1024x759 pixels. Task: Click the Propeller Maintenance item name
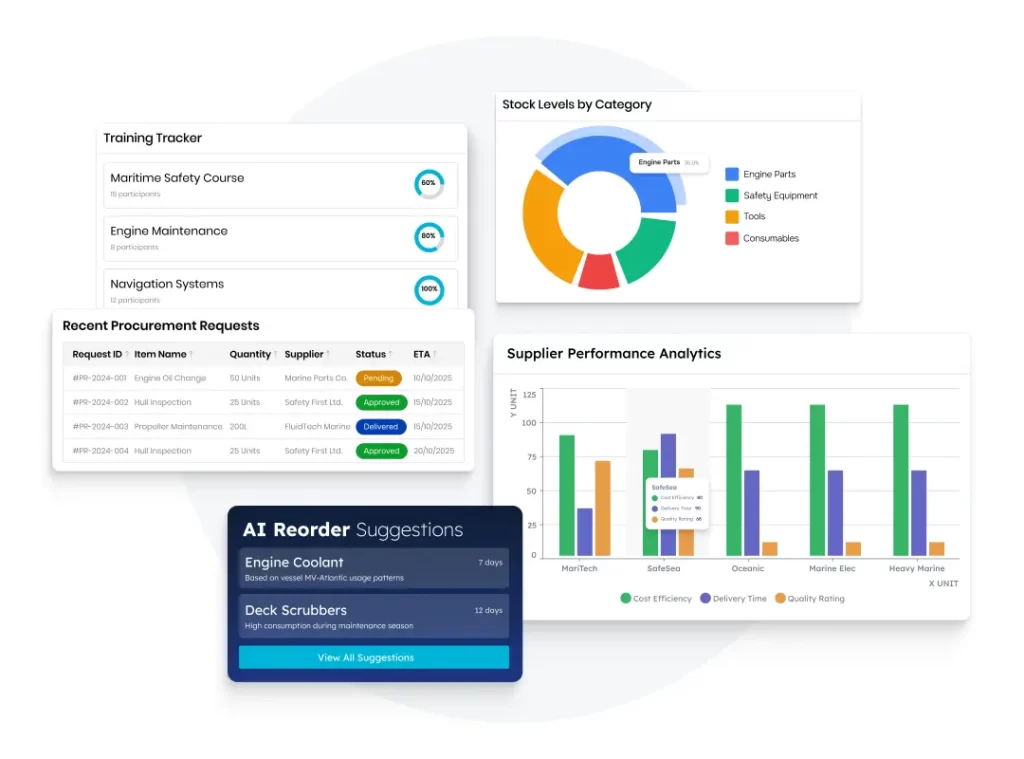click(x=178, y=427)
